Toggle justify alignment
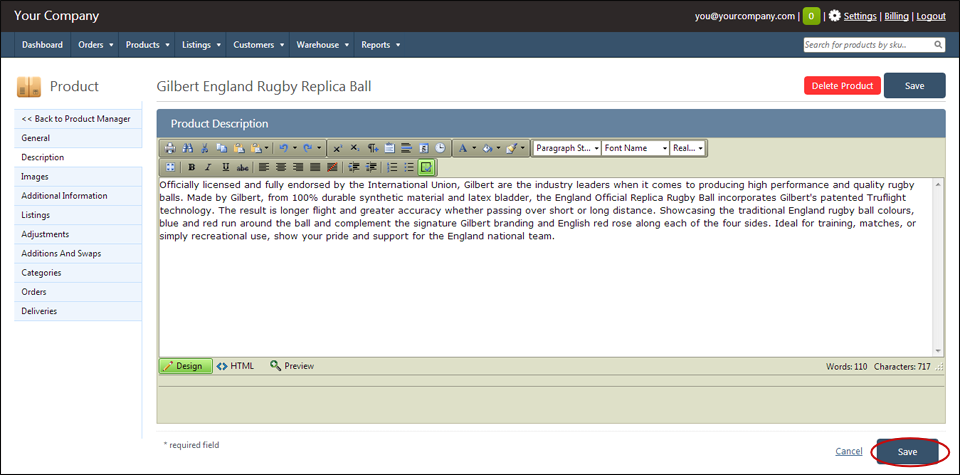960x475 pixels. coord(315,167)
